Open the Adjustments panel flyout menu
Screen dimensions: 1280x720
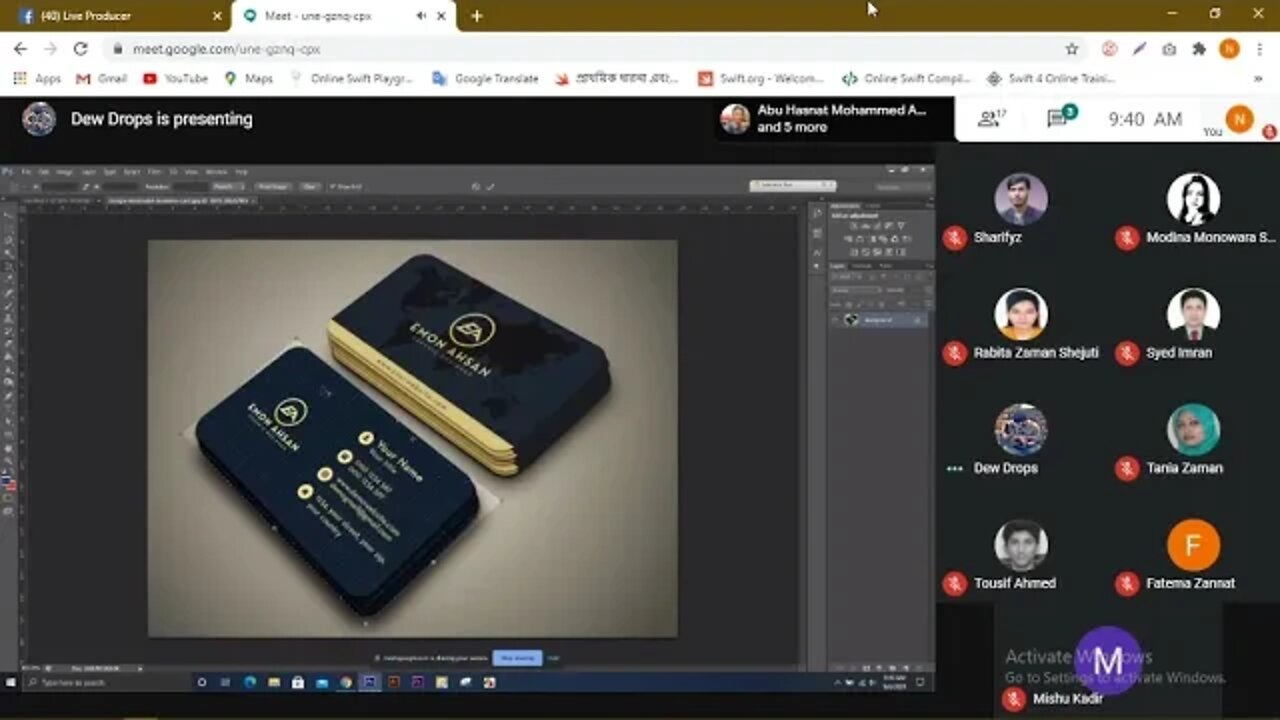(x=930, y=205)
